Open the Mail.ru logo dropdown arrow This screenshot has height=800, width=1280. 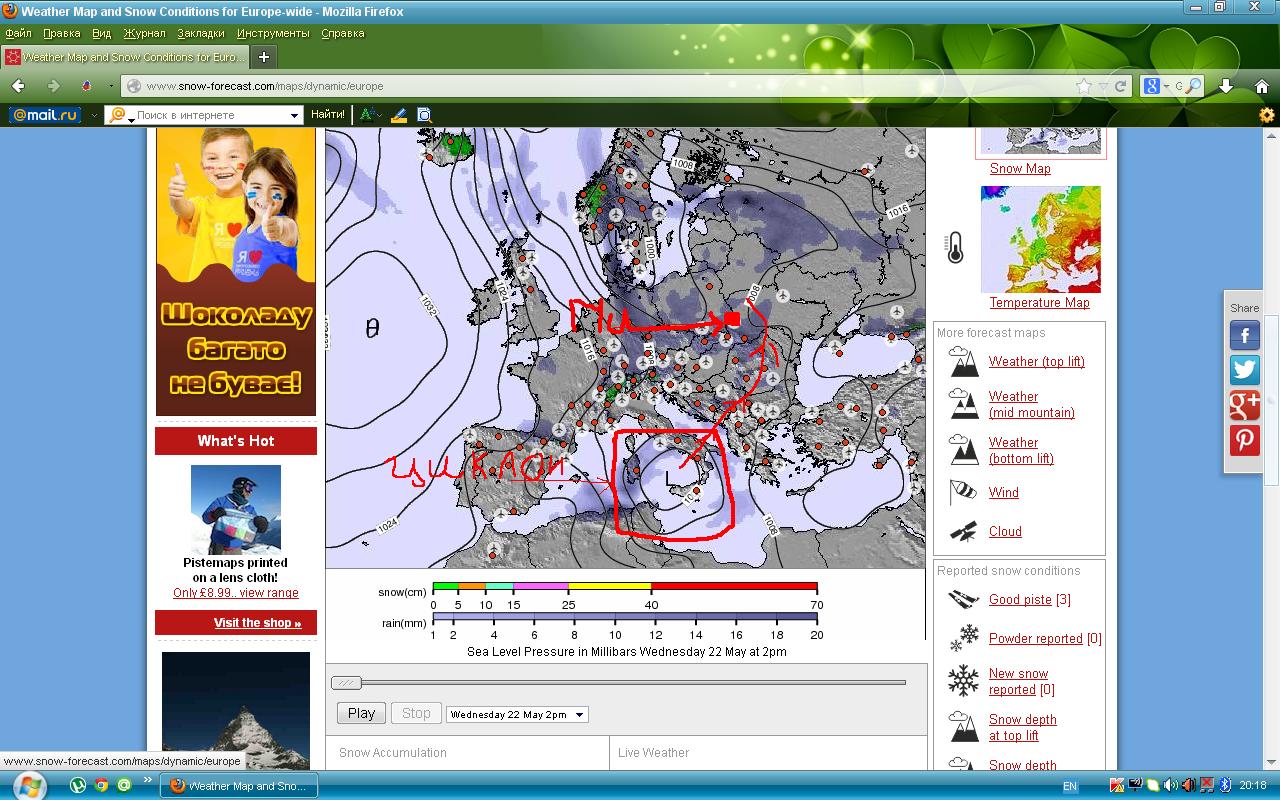(94, 115)
